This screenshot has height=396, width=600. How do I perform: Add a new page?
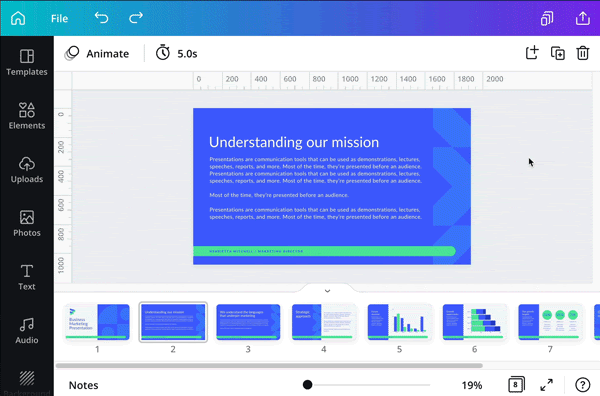pyautogui.click(x=532, y=53)
